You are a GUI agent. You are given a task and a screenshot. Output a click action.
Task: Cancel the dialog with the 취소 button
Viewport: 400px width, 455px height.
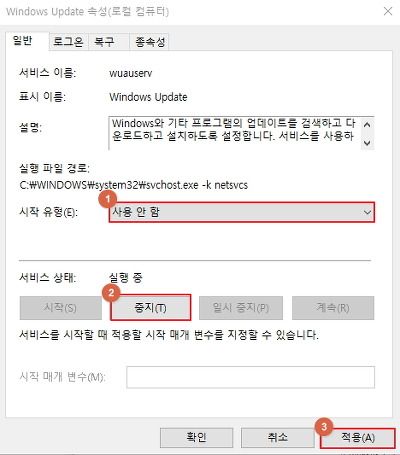[277, 438]
